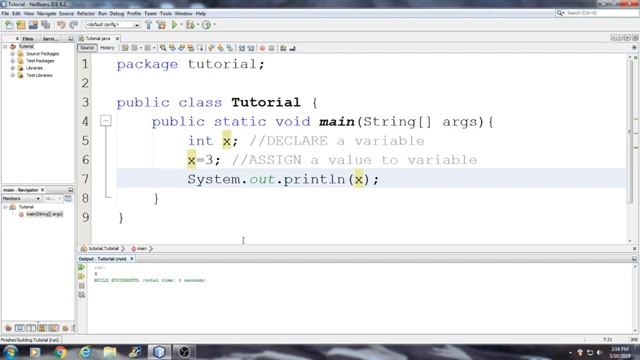Expand the Source Packages node
This screenshot has width=640, height=360.
point(13,54)
